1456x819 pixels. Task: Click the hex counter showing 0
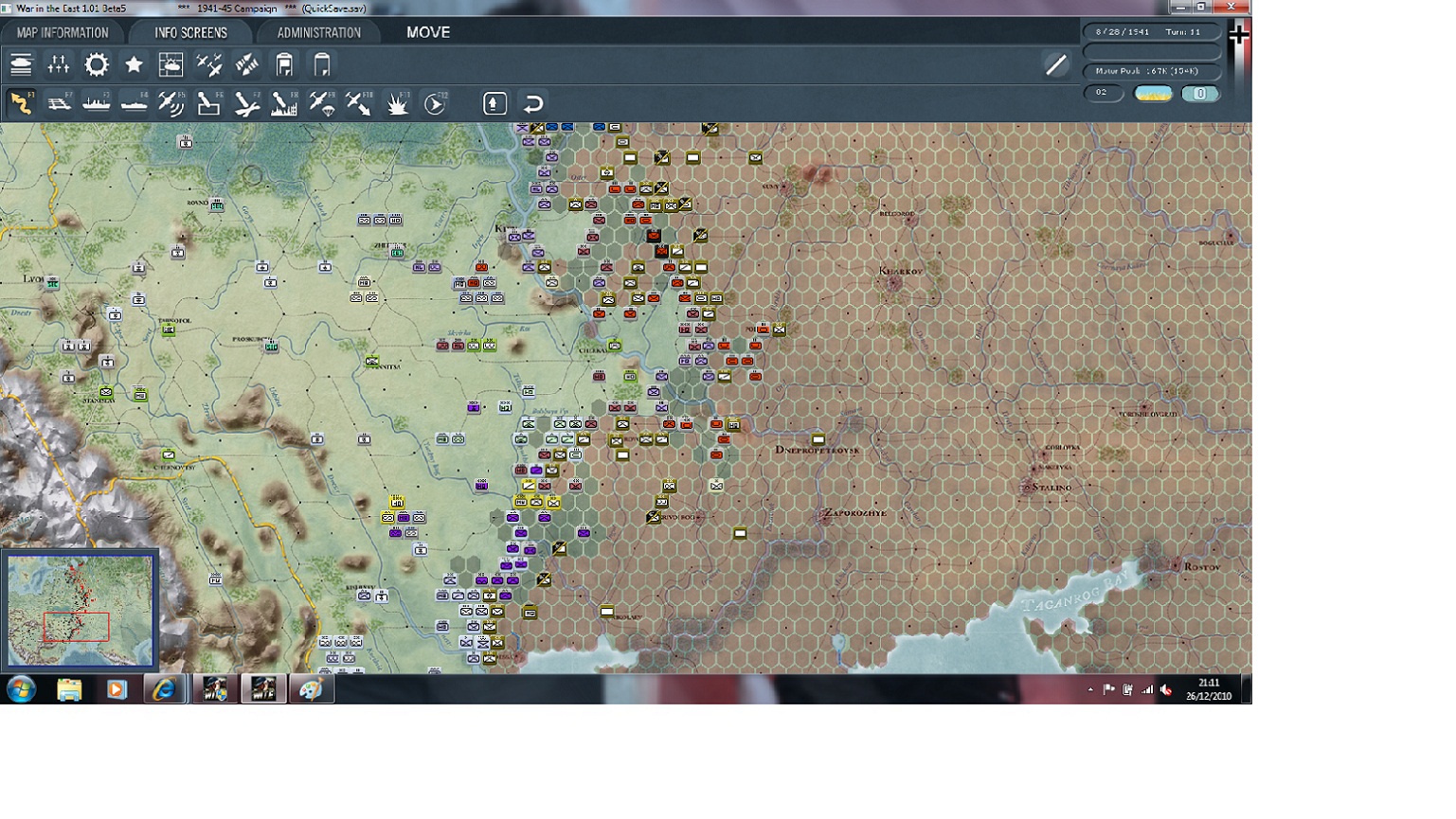coord(1200,93)
